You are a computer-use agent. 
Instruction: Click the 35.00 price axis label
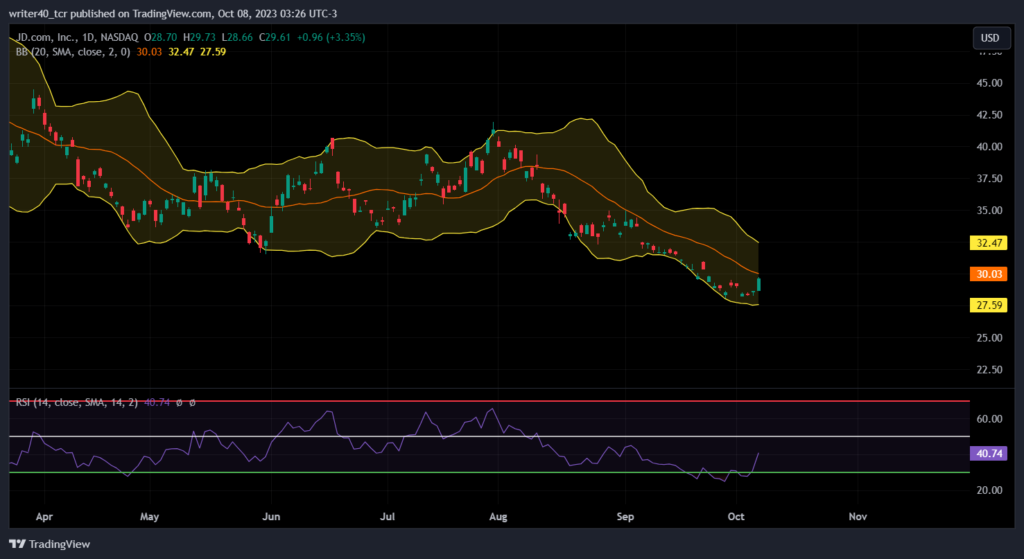click(x=989, y=210)
